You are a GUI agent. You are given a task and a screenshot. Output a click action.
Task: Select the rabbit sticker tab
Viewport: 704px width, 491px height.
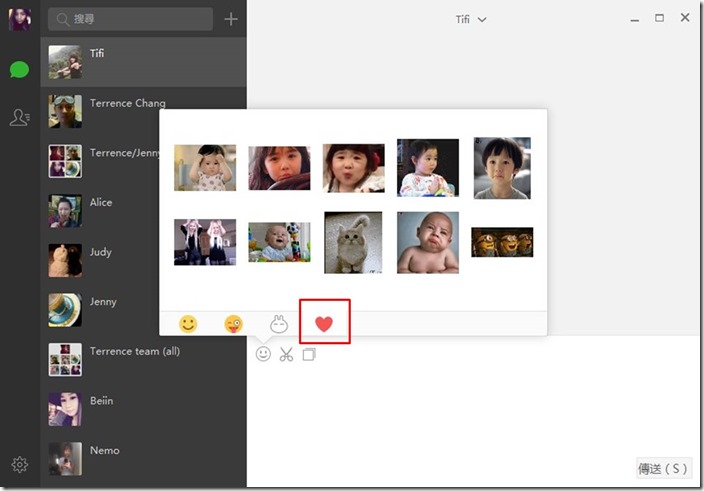click(279, 324)
